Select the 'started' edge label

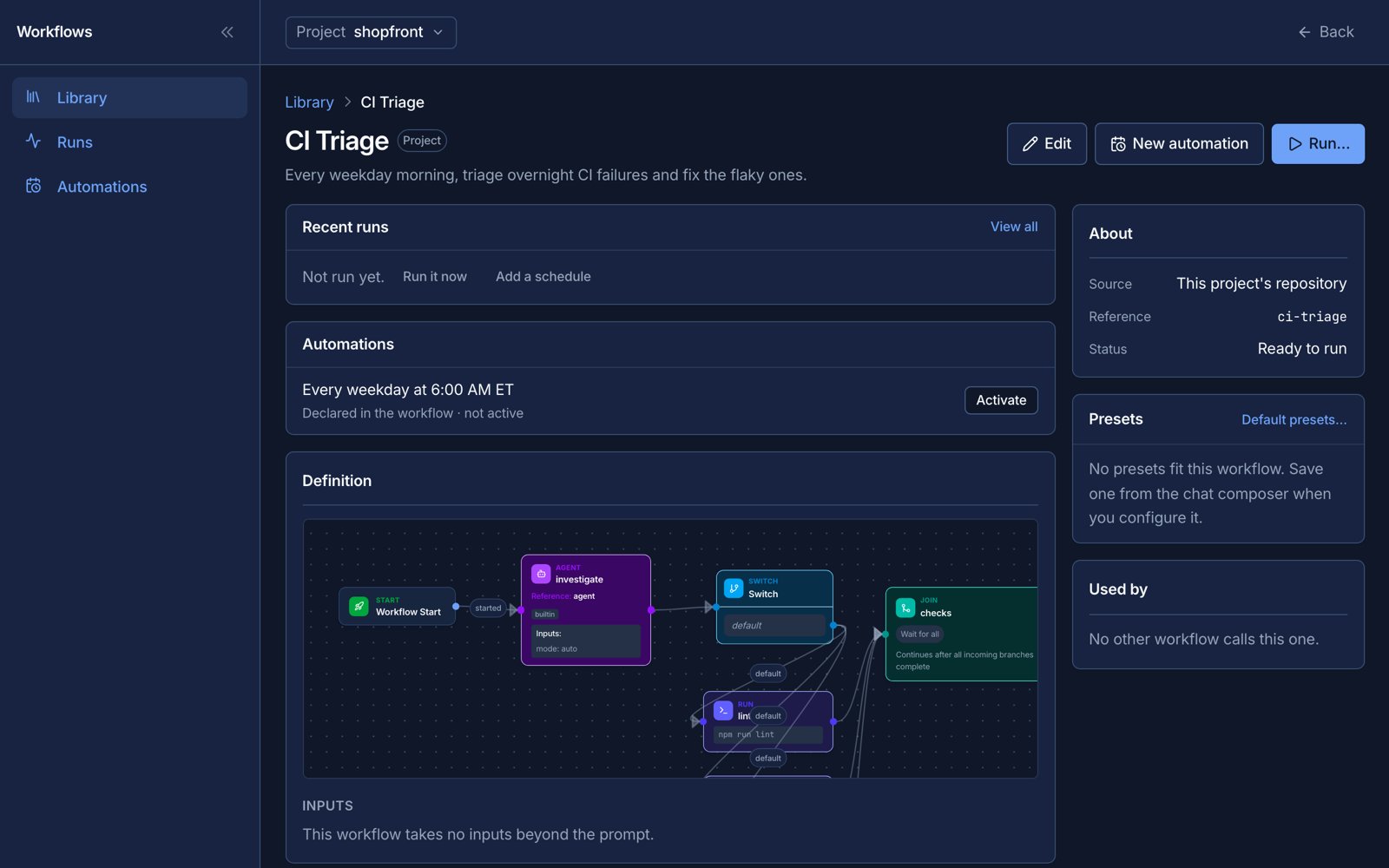click(488, 608)
